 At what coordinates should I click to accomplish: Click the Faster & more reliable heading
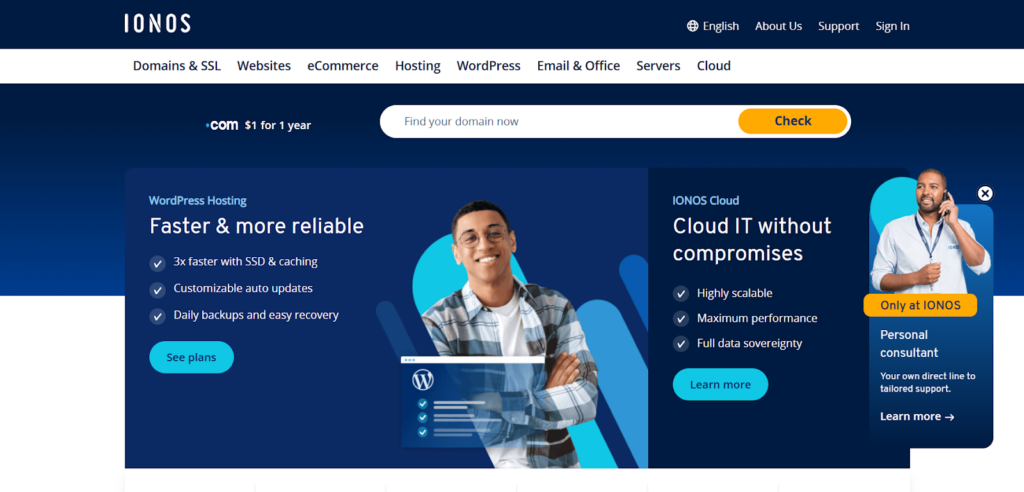257,226
